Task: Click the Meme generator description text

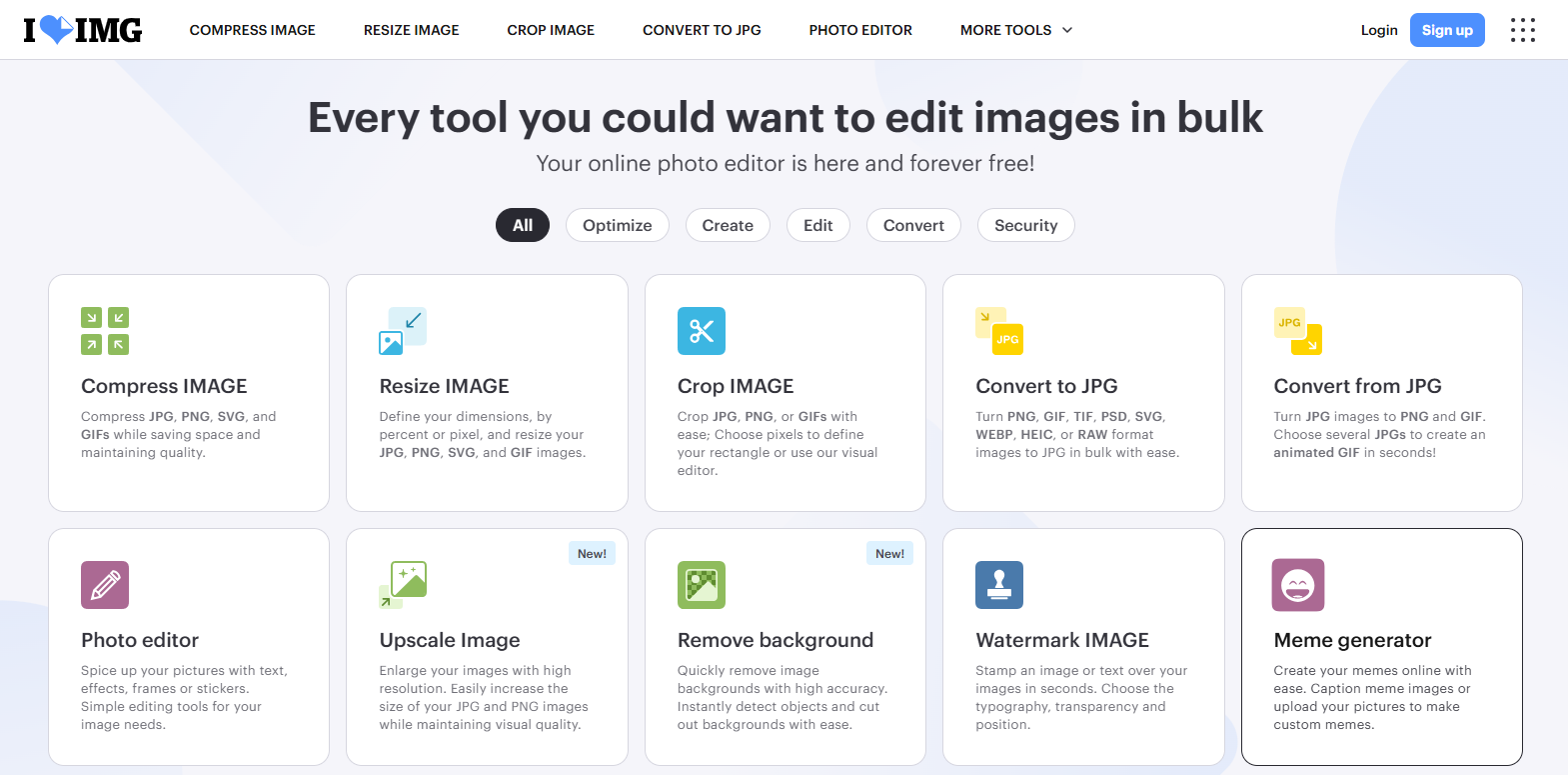Action: coord(1373,697)
